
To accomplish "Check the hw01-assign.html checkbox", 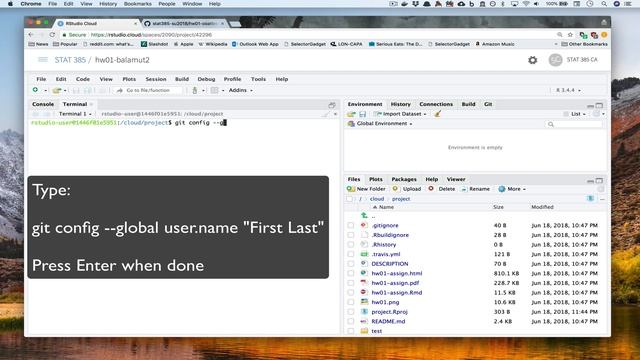I will point(351,273).
